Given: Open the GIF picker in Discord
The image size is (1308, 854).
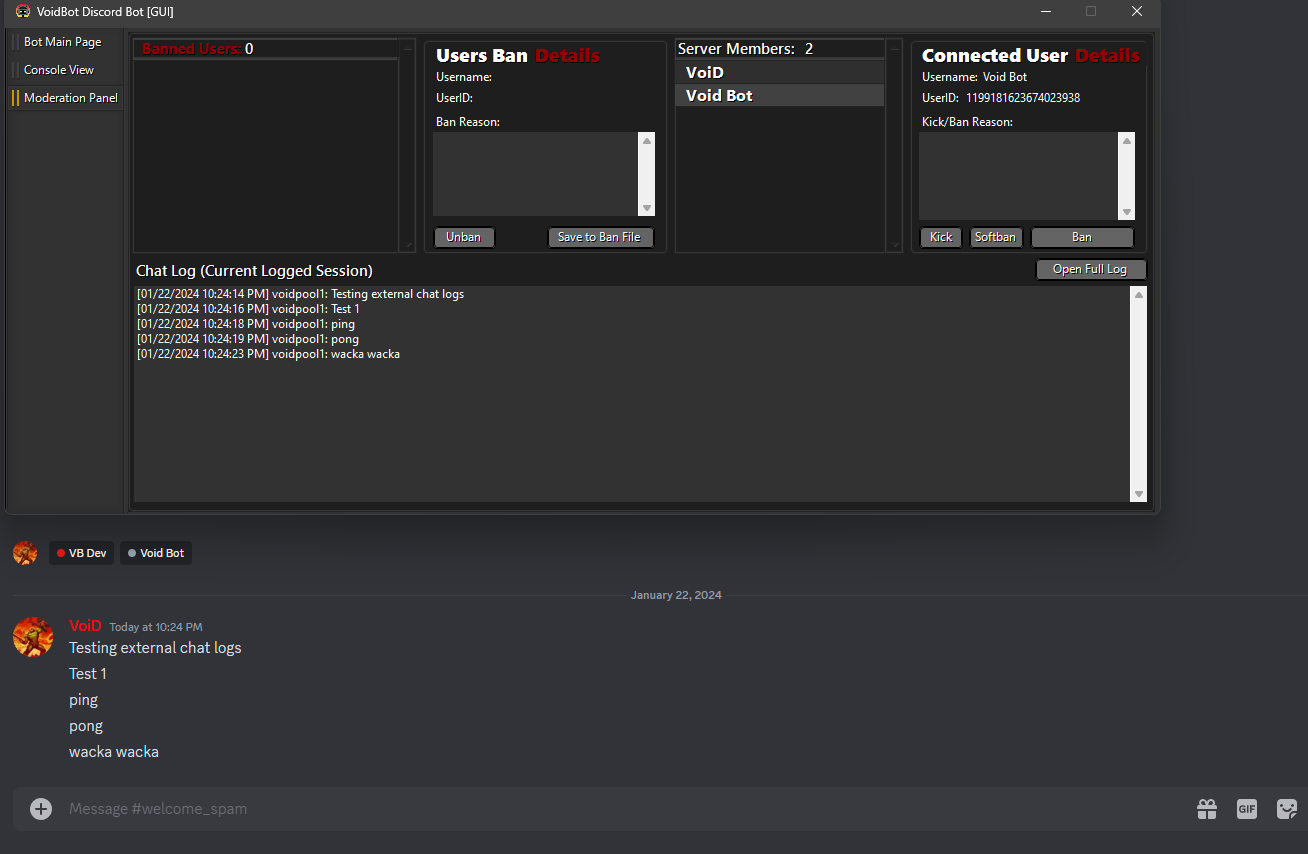Looking at the screenshot, I should tap(1247, 809).
